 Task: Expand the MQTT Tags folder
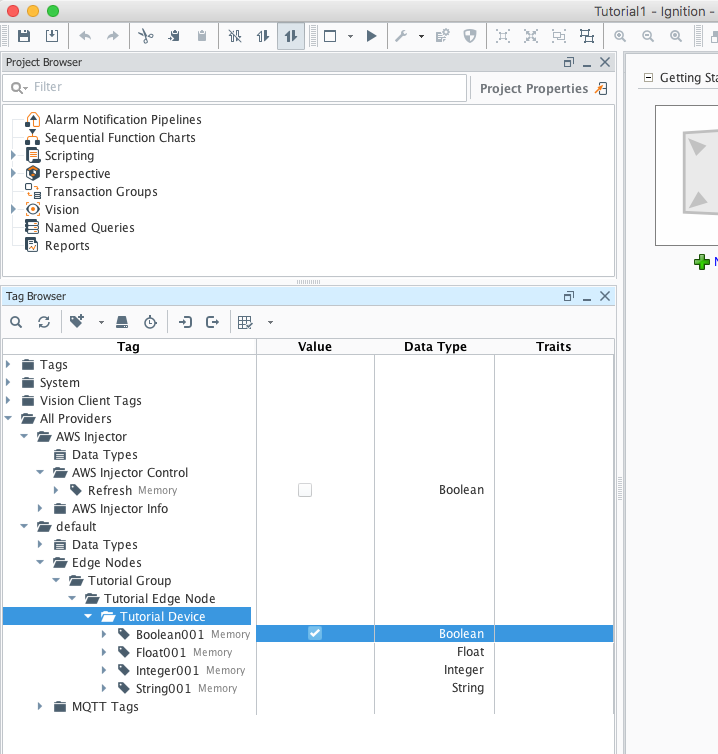(x=41, y=707)
